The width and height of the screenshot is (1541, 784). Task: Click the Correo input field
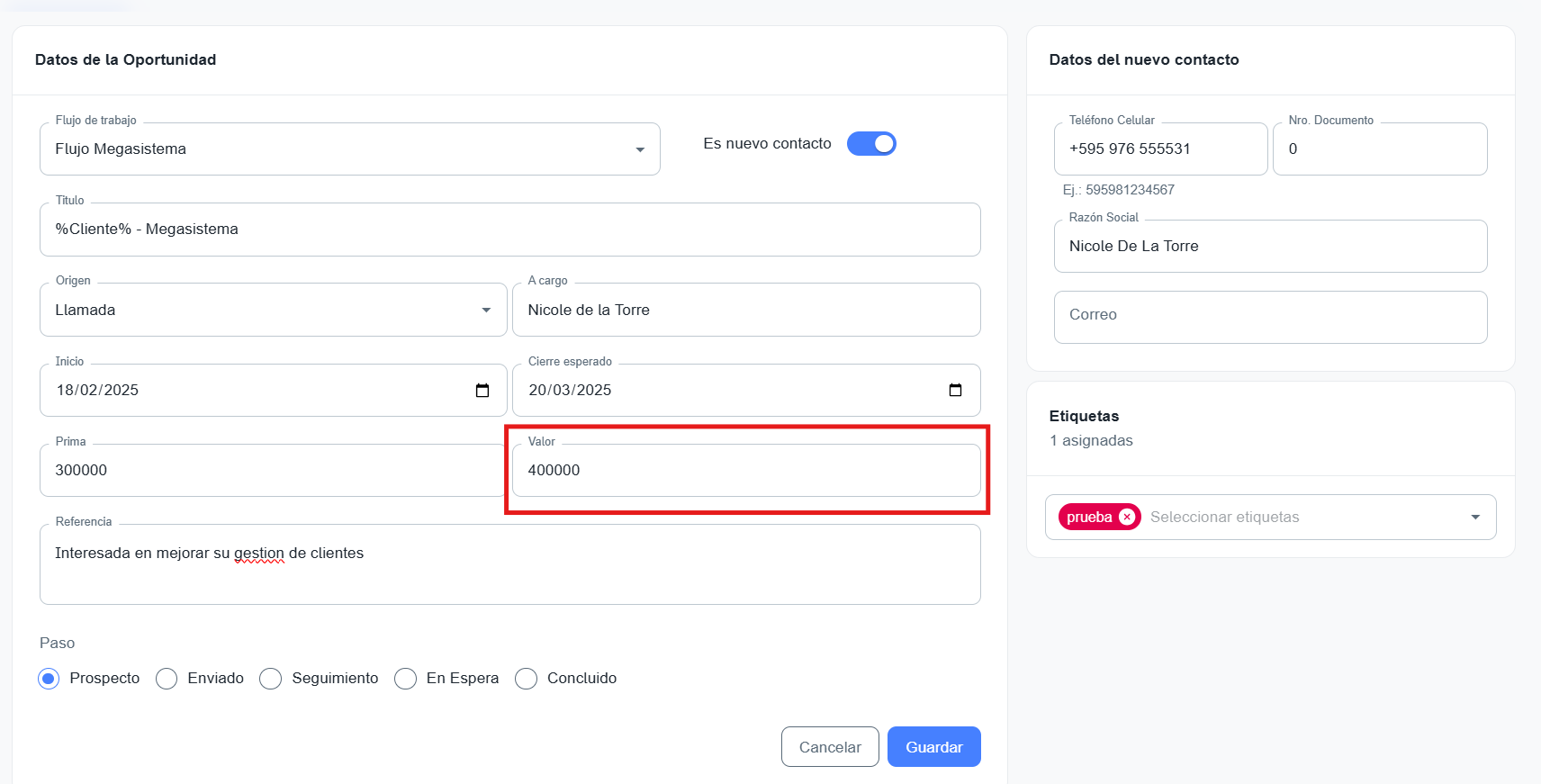point(1269,317)
